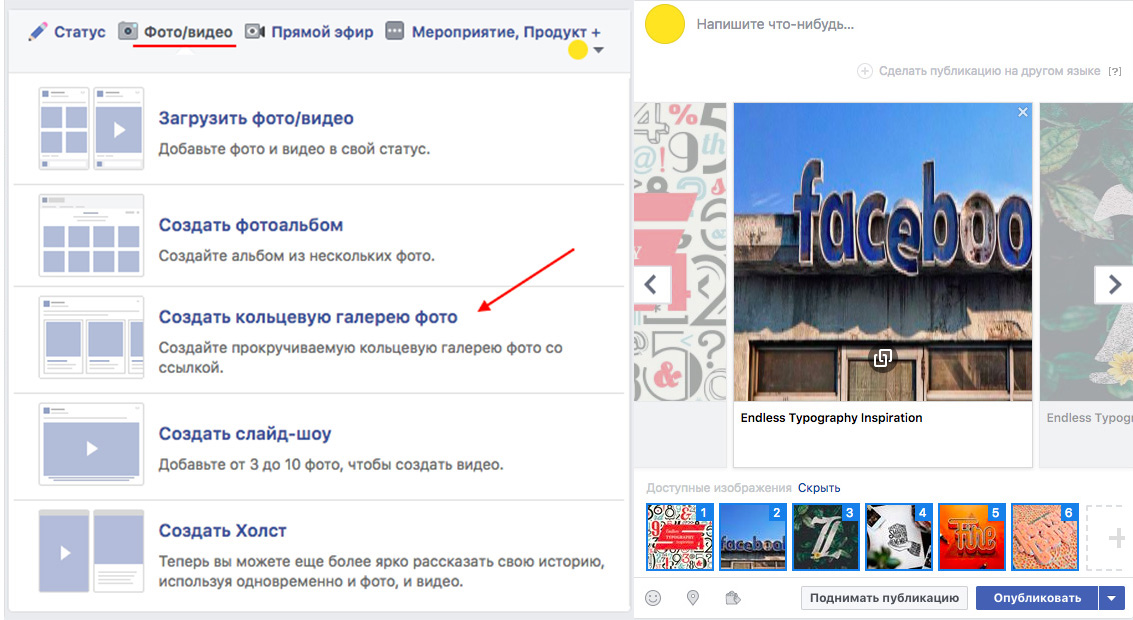Viewport: 1133px width, 620px height.
Task: Click the Опубликовать button
Action: [1037, 598]
